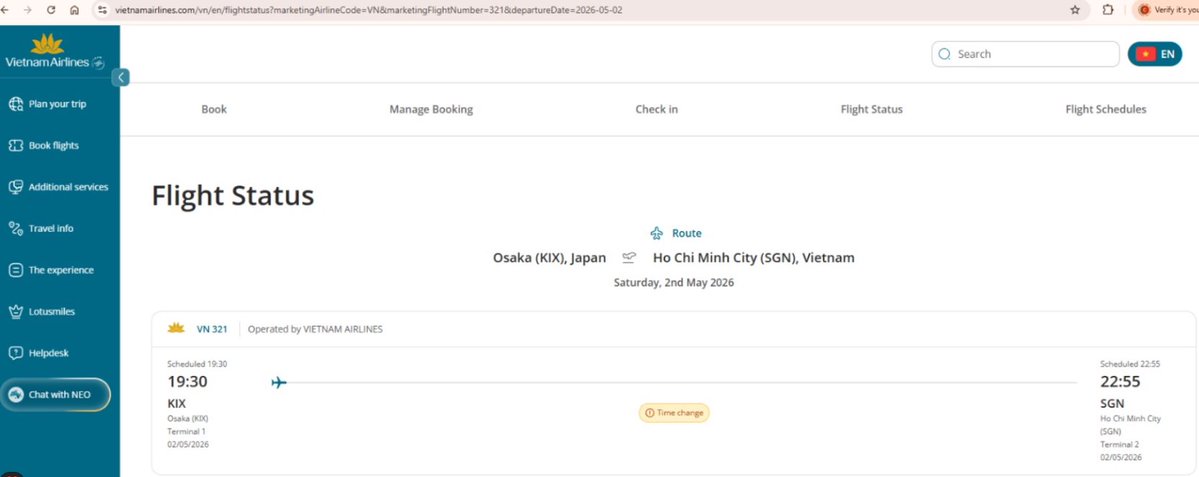1199x477 pixels.
Task: Start Chat with NEO
Action: (x=55, y=394)
